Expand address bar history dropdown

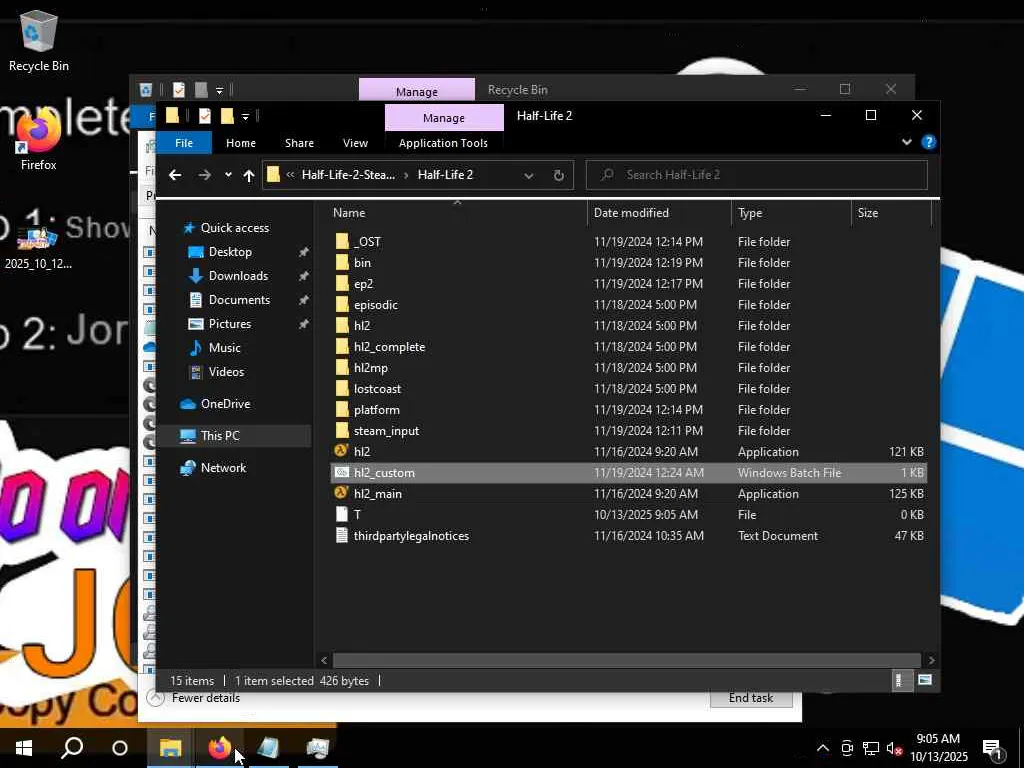[528, 175]
